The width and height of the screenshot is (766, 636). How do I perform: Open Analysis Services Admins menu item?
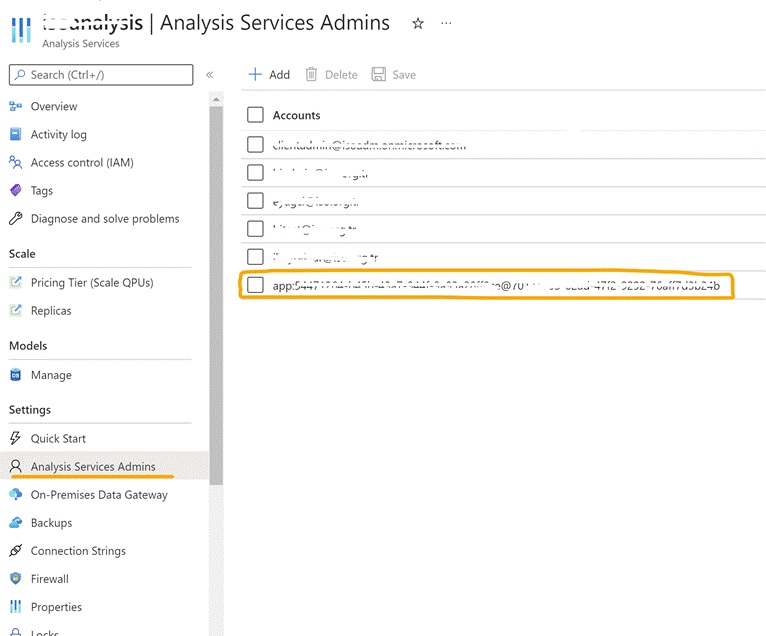[93, 467]
